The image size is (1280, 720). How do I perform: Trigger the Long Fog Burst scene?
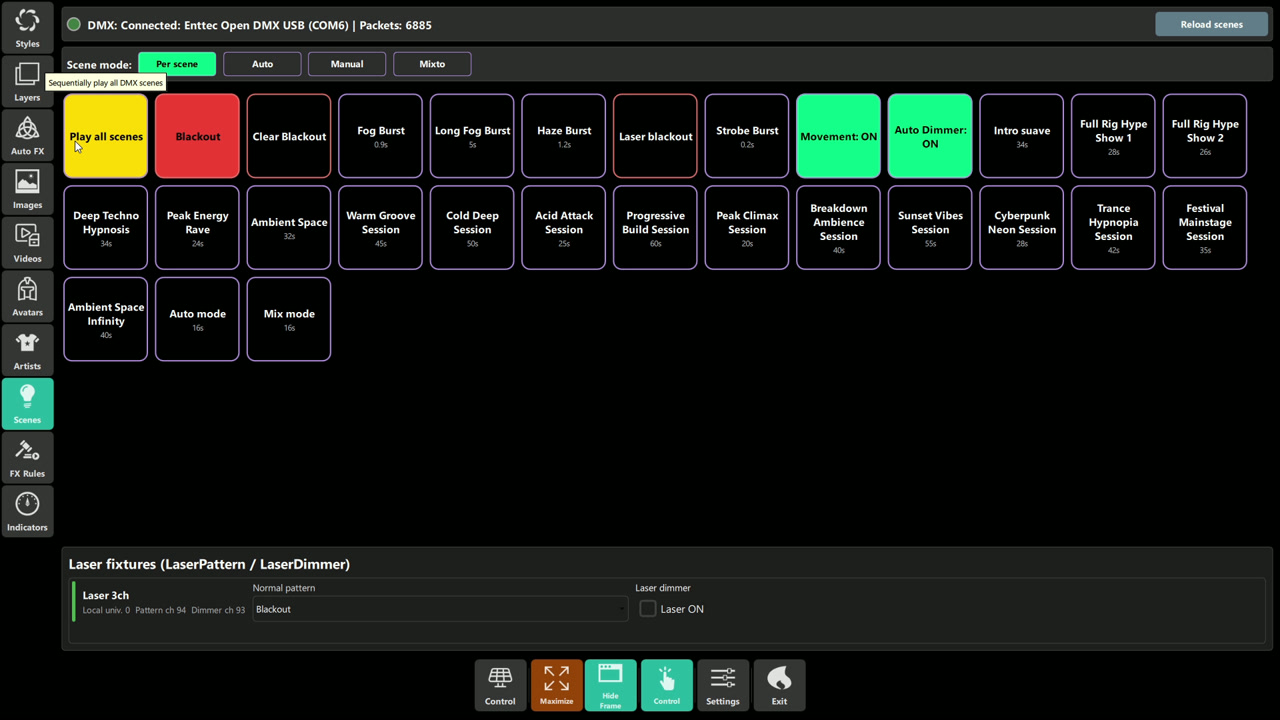click(472, 136)
